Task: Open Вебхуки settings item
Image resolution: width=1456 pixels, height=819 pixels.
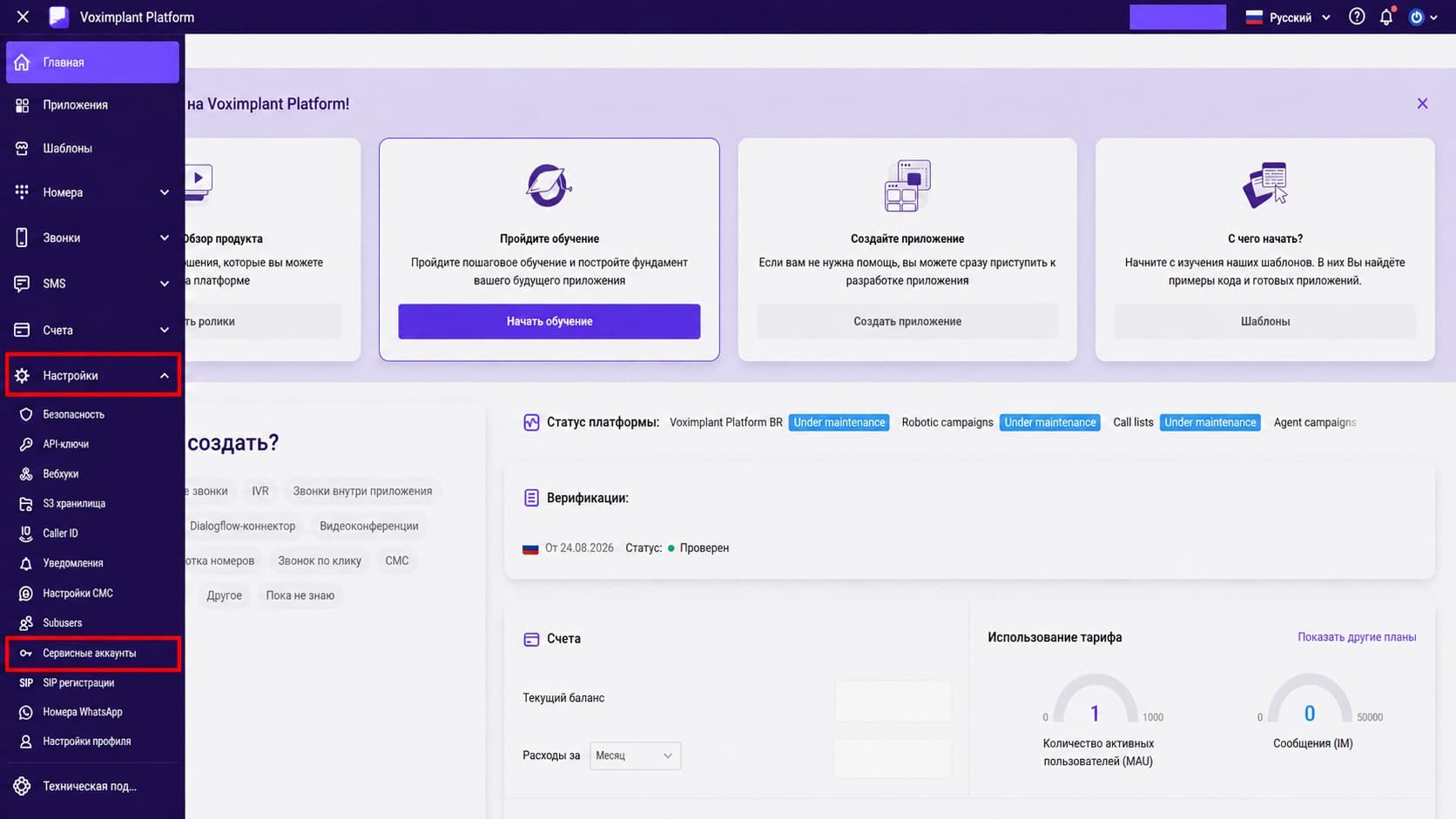Action: point(92,473)
